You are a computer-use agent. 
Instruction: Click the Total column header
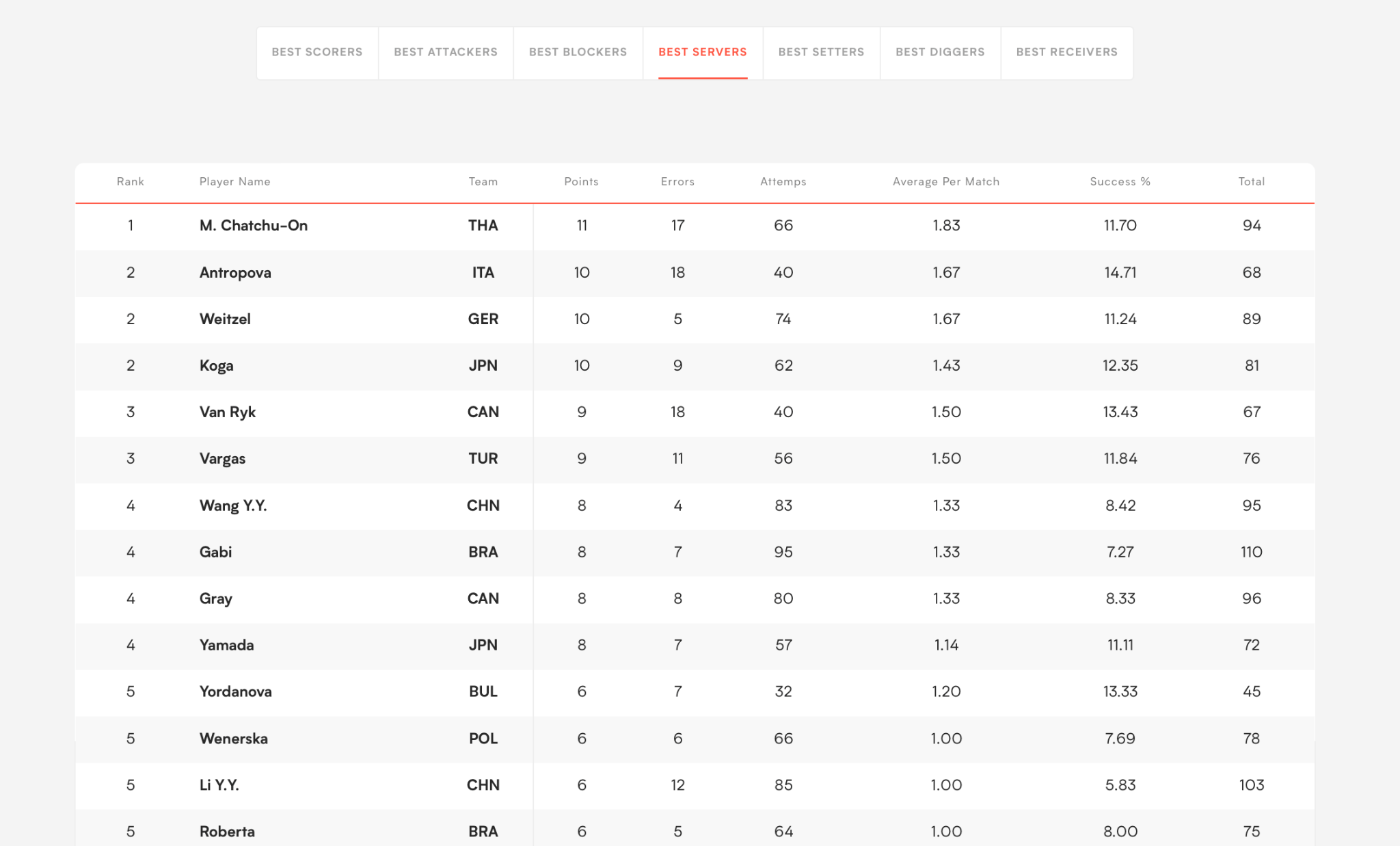tap(1251, 181)
